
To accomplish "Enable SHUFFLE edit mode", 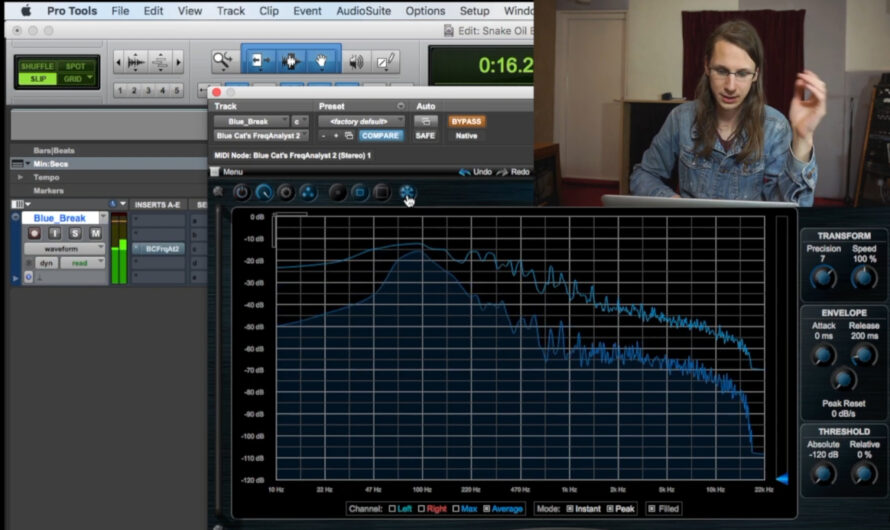I will click(x=37, y=66).
